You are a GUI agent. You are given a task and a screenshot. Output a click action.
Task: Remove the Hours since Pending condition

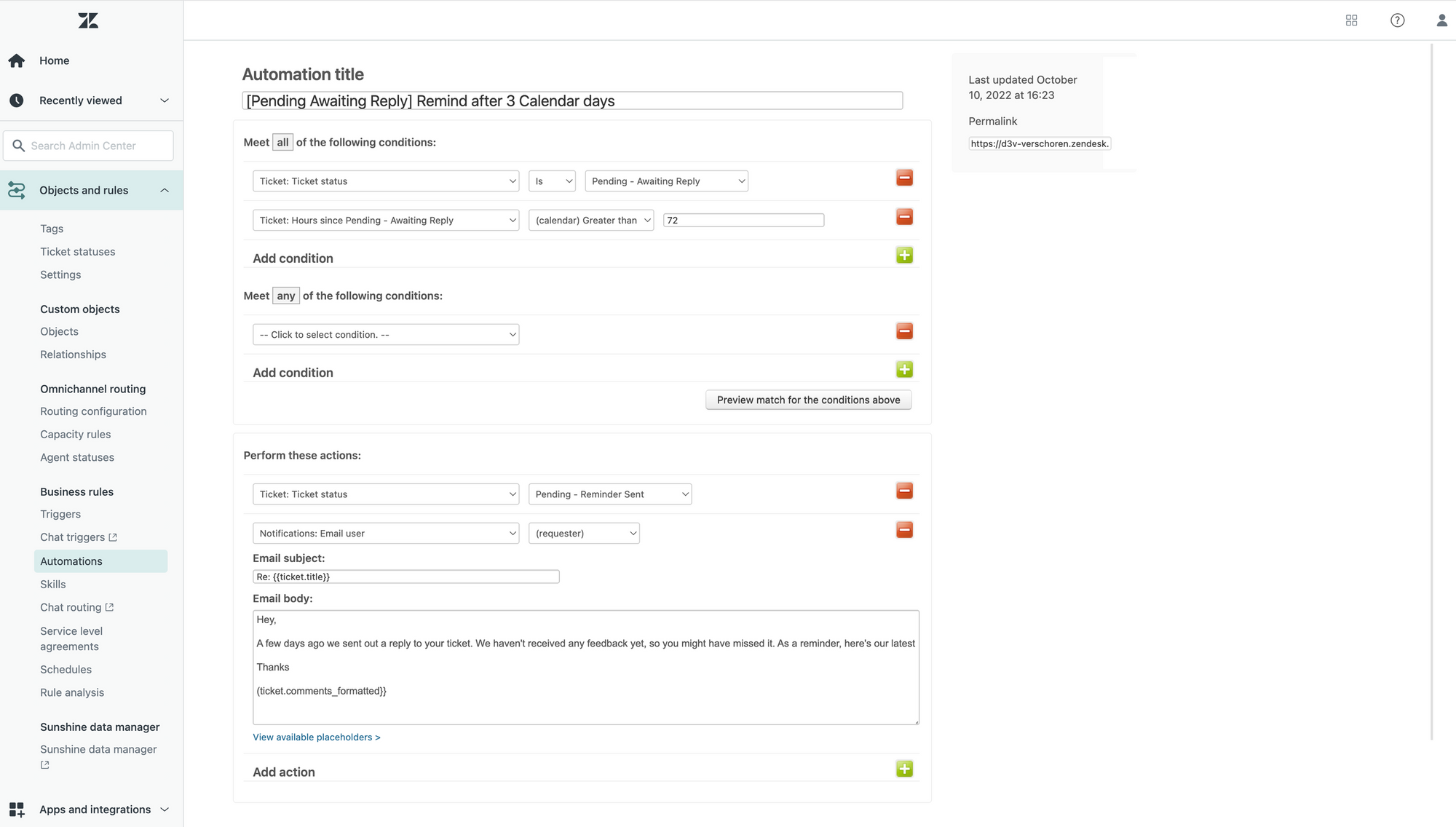click(x=904, y=217)
